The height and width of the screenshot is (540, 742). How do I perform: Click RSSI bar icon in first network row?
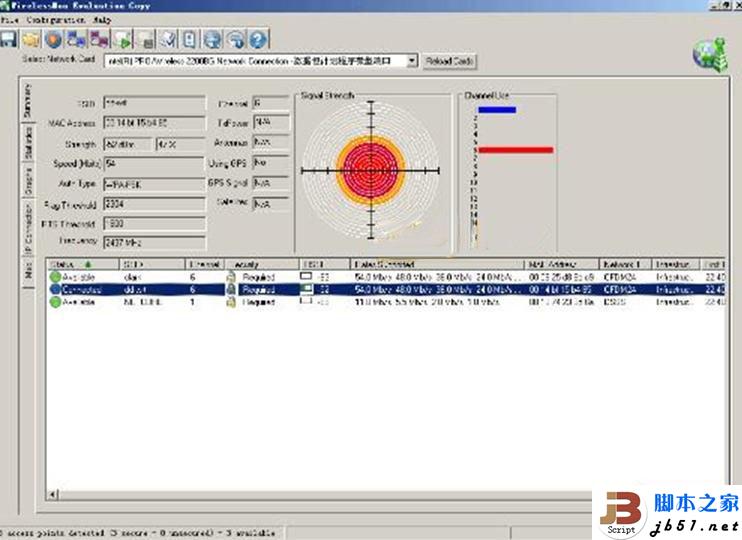pyautogui.click(x=306, y=276)
